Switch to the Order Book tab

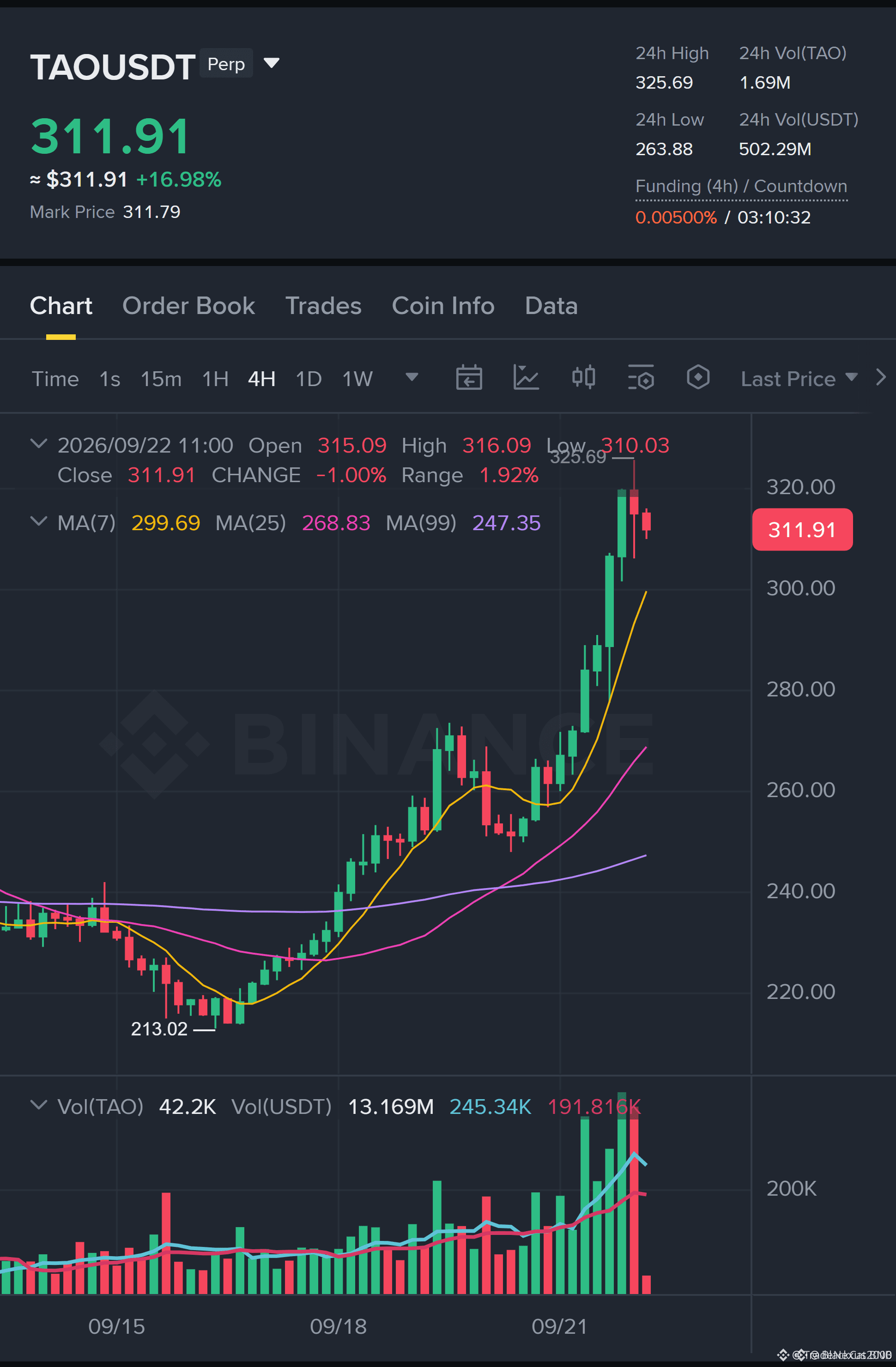click(x=188, y=306)
